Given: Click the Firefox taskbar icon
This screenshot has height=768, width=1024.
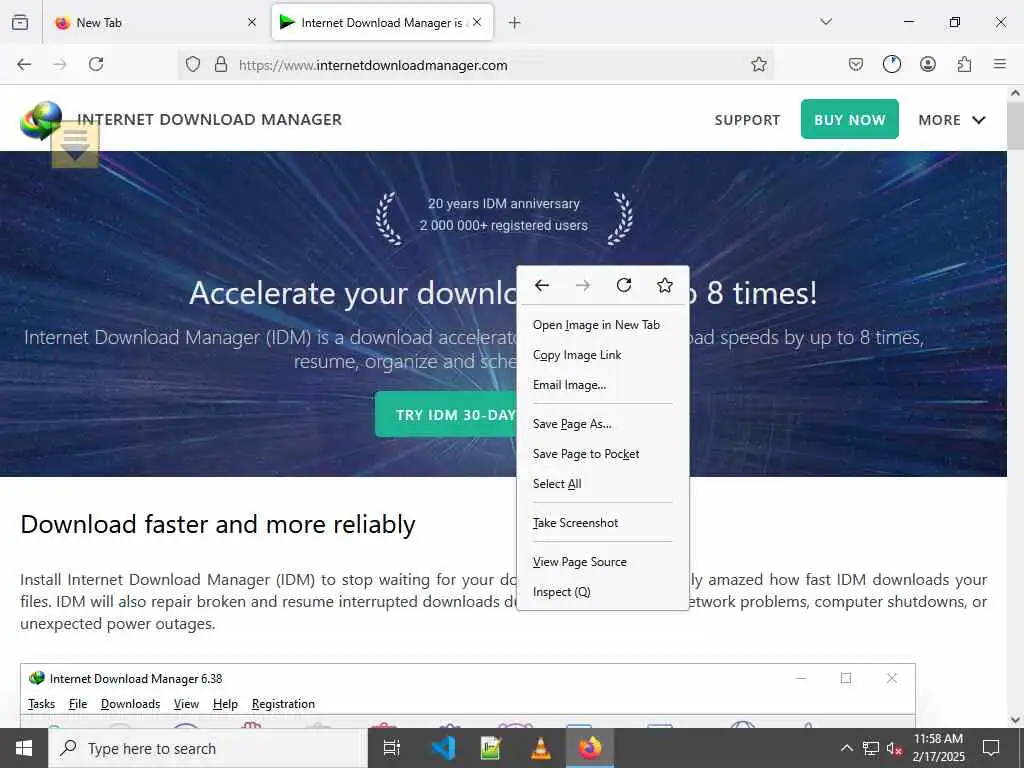Looking at the screenshot, I should [x=590, y=748].
